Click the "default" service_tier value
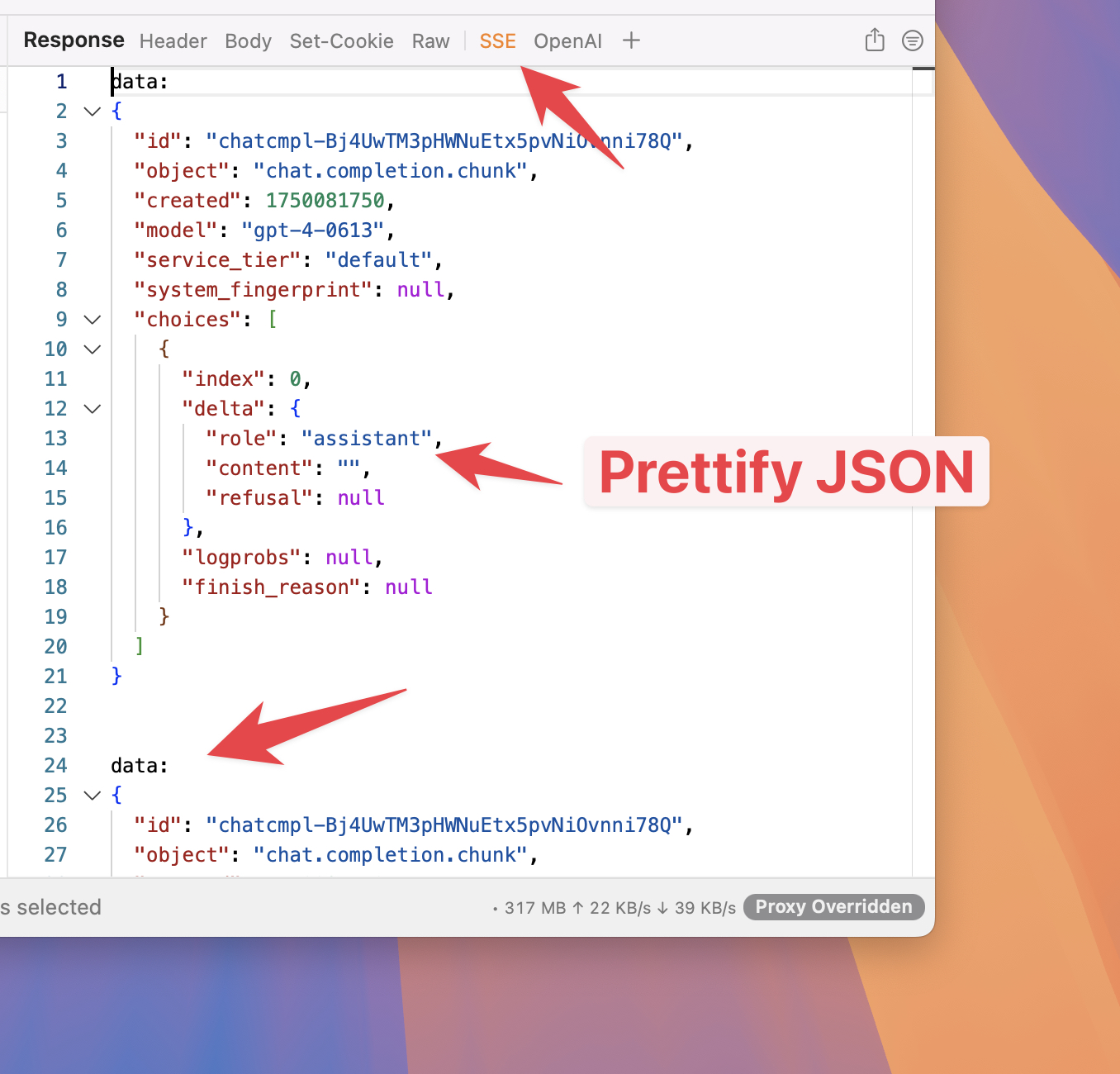Viewport: 1120px width, 1074px height. (x=378, y=260)
